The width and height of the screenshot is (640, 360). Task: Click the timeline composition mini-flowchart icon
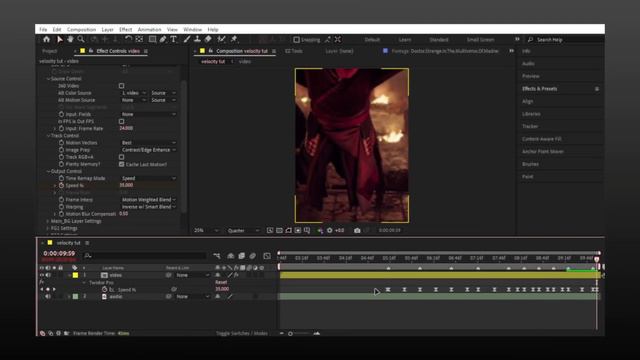tap(217, 256)
